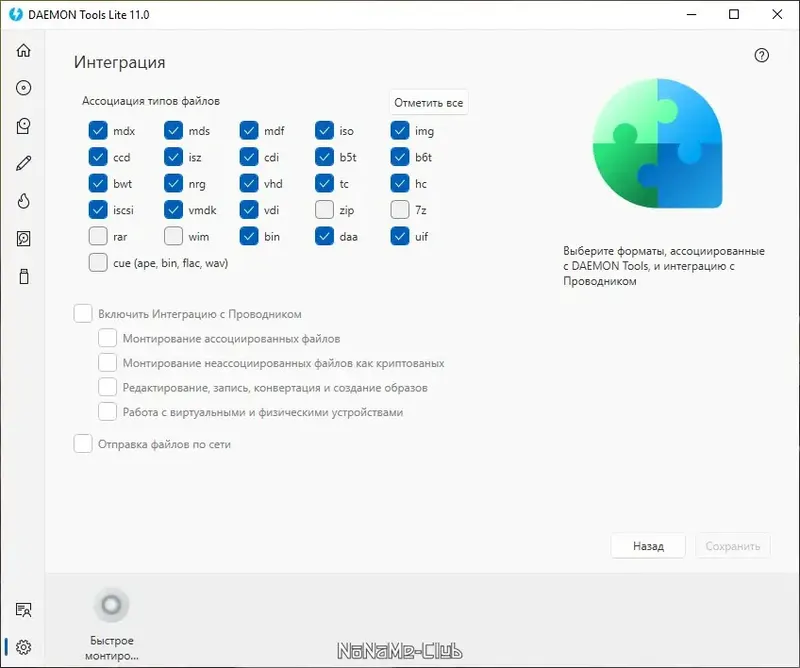
Task: Uncheck the uif file association
Action: point(400,236)
